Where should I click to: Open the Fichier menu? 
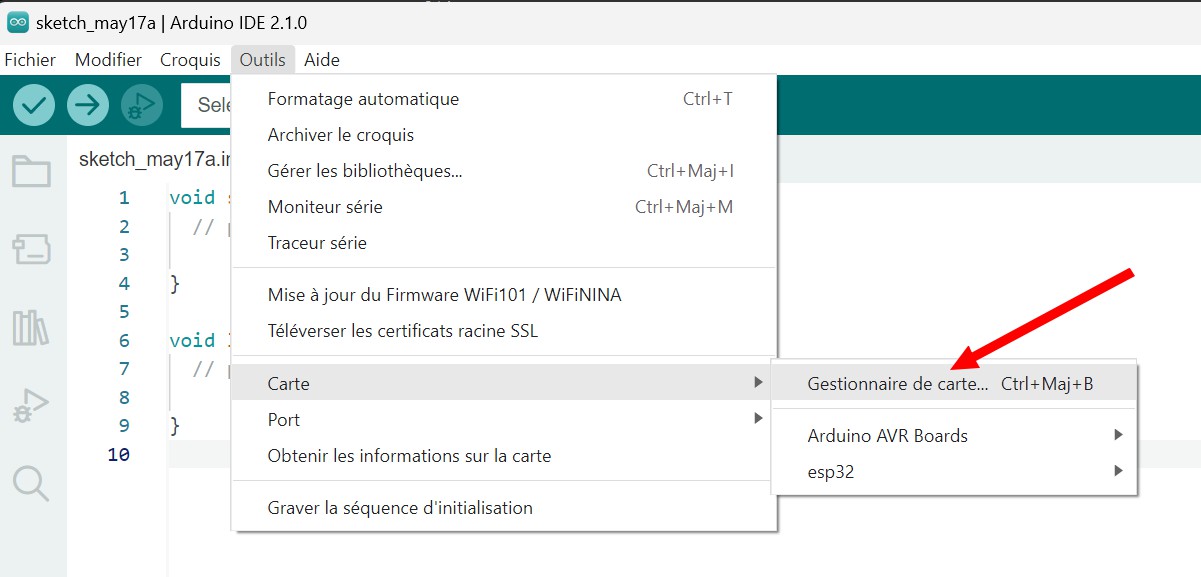coord(30,60)
